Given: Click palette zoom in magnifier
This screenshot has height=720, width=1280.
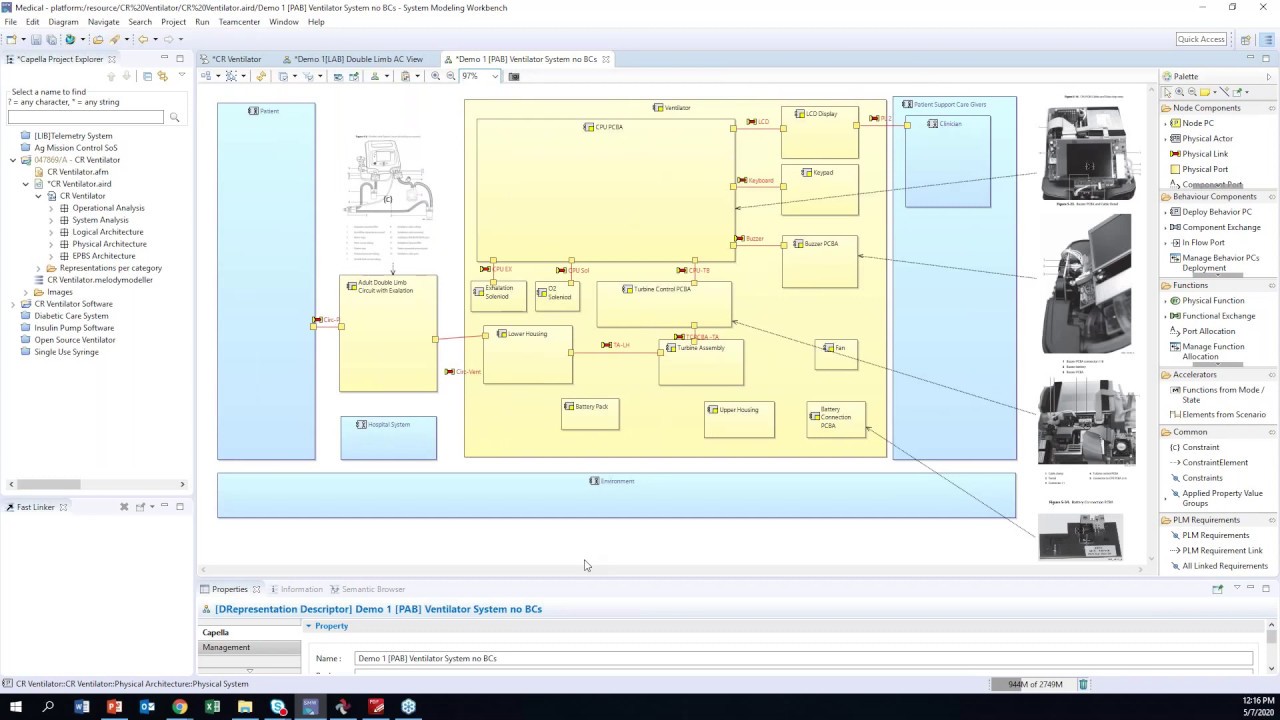Looking at the screenshot, I should [x=1180, y=92].
